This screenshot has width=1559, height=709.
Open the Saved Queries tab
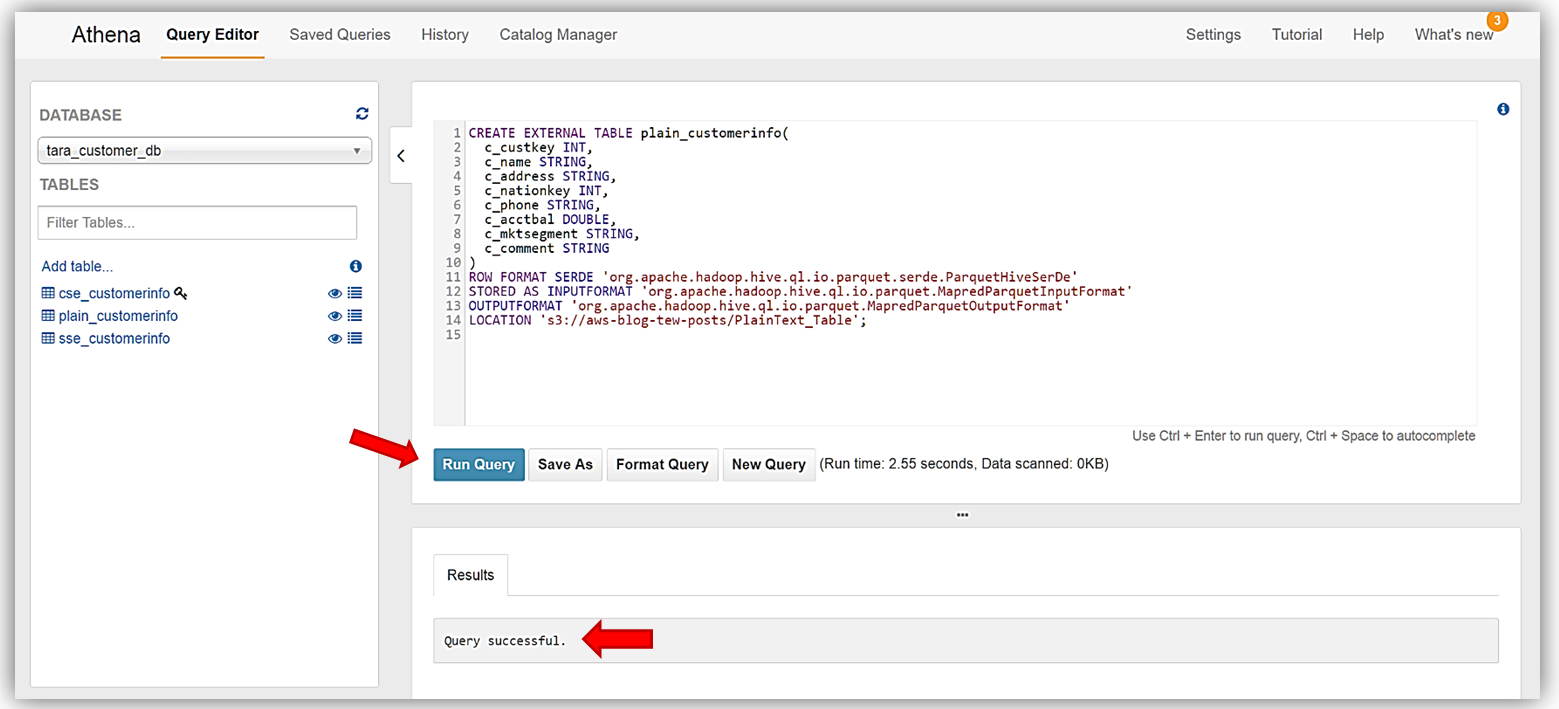coord(340,35)
